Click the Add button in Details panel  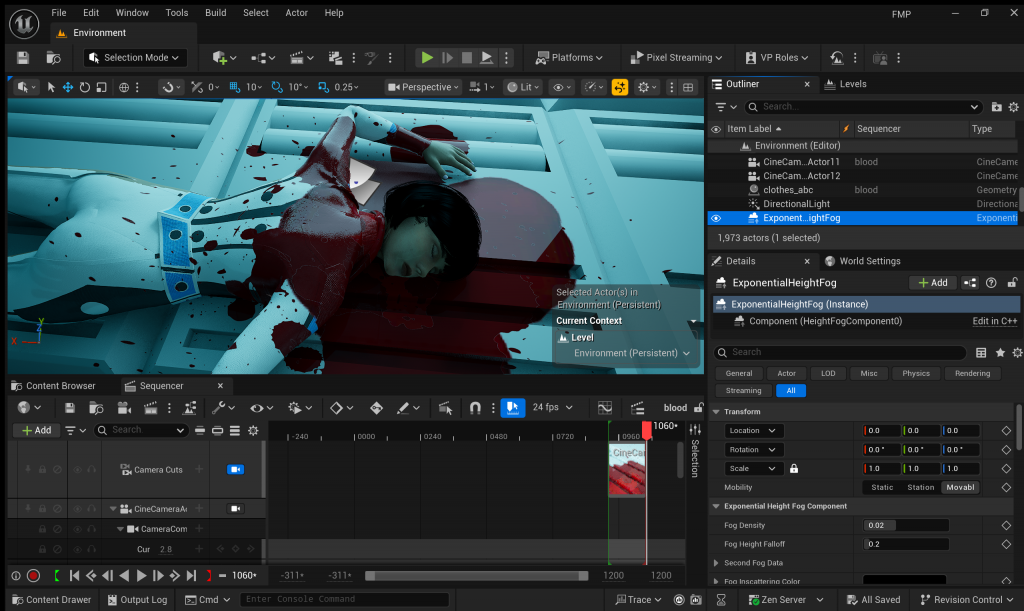(932, 283)
